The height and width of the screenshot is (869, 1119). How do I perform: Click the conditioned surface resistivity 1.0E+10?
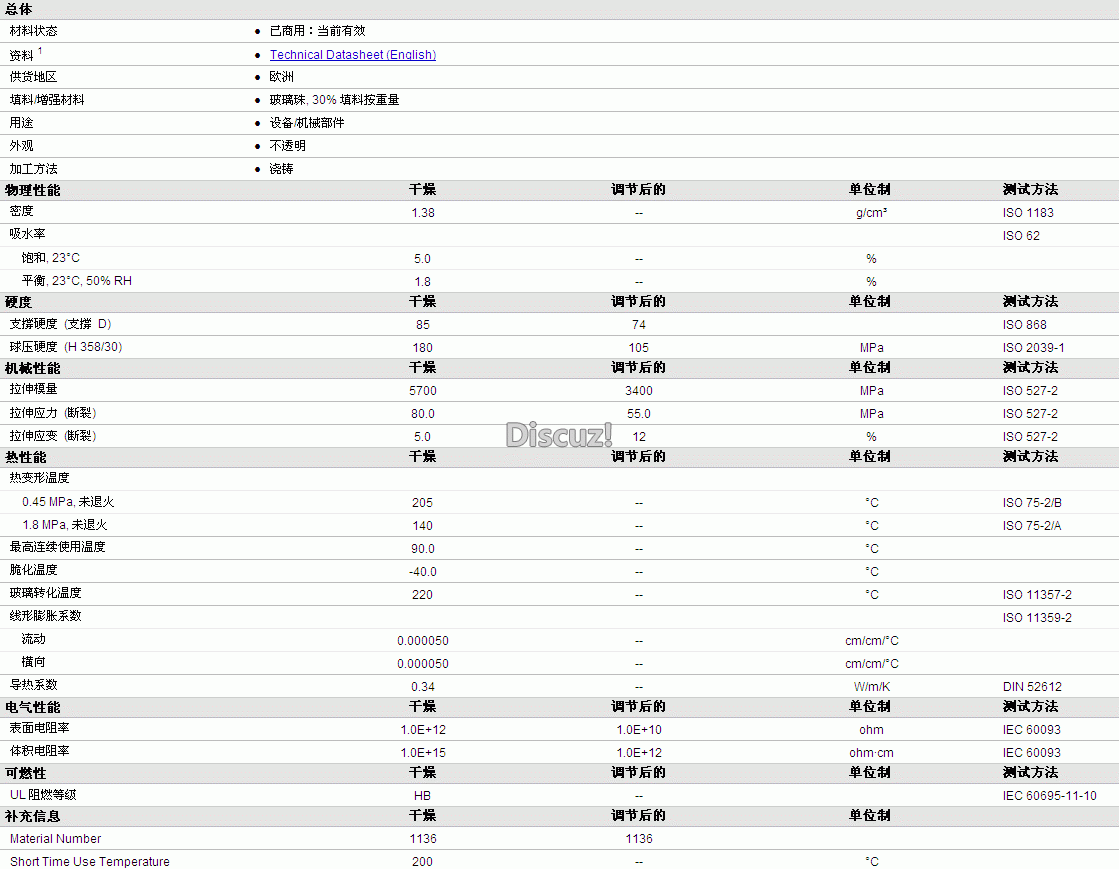tap(639, 730)
